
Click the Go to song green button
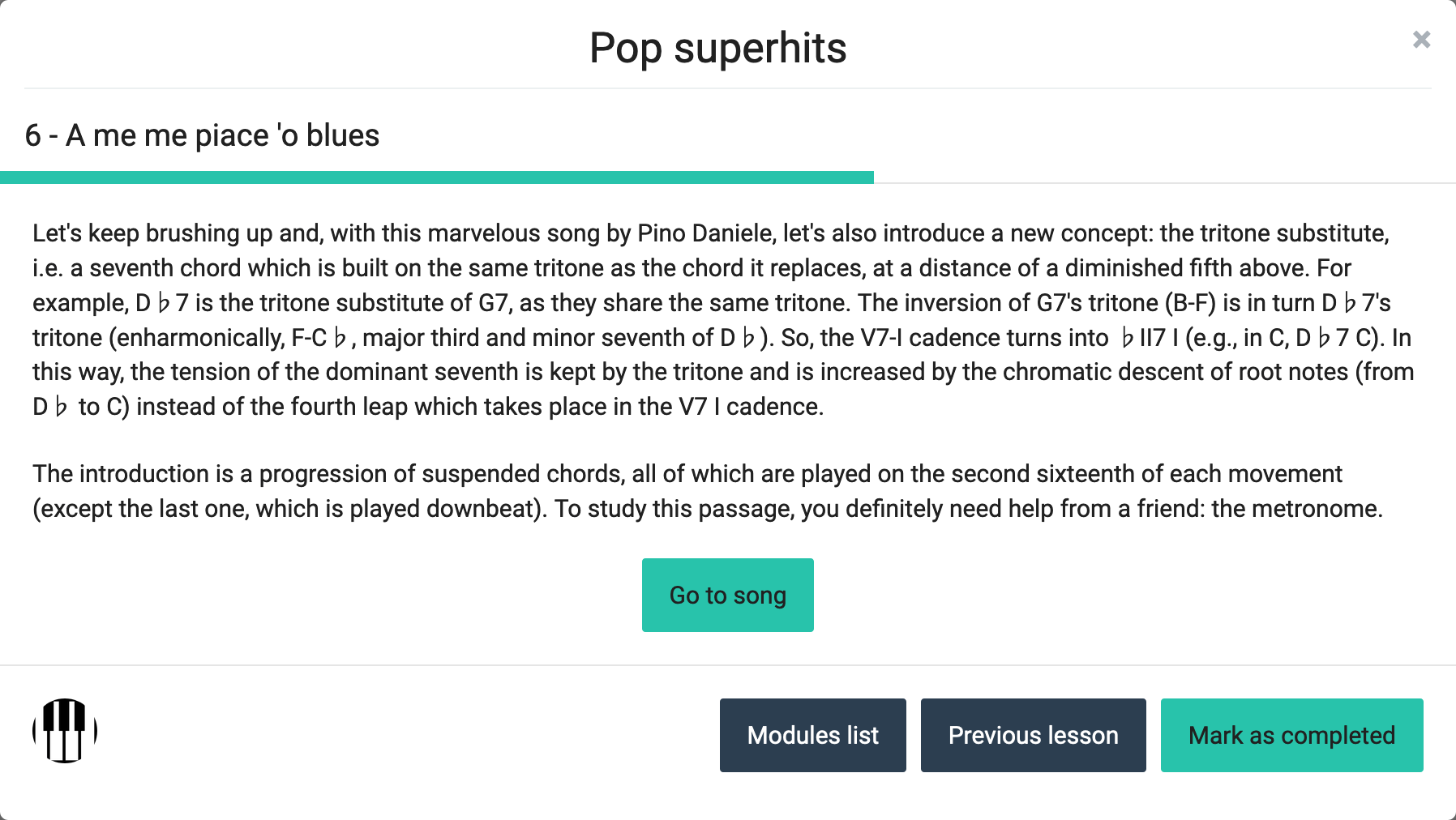[726, 594]
